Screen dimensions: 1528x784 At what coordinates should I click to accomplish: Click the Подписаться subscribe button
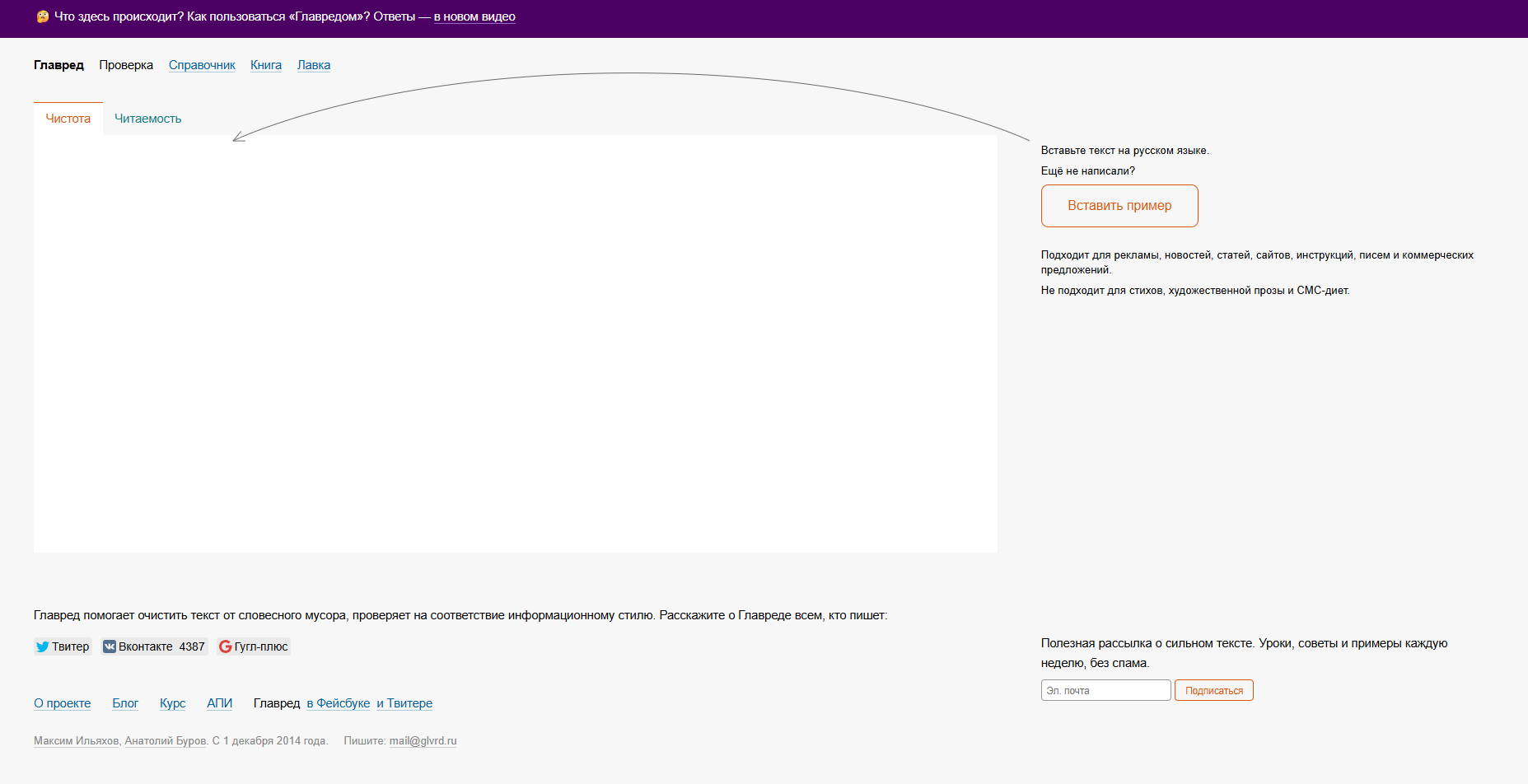point(1214,690)
